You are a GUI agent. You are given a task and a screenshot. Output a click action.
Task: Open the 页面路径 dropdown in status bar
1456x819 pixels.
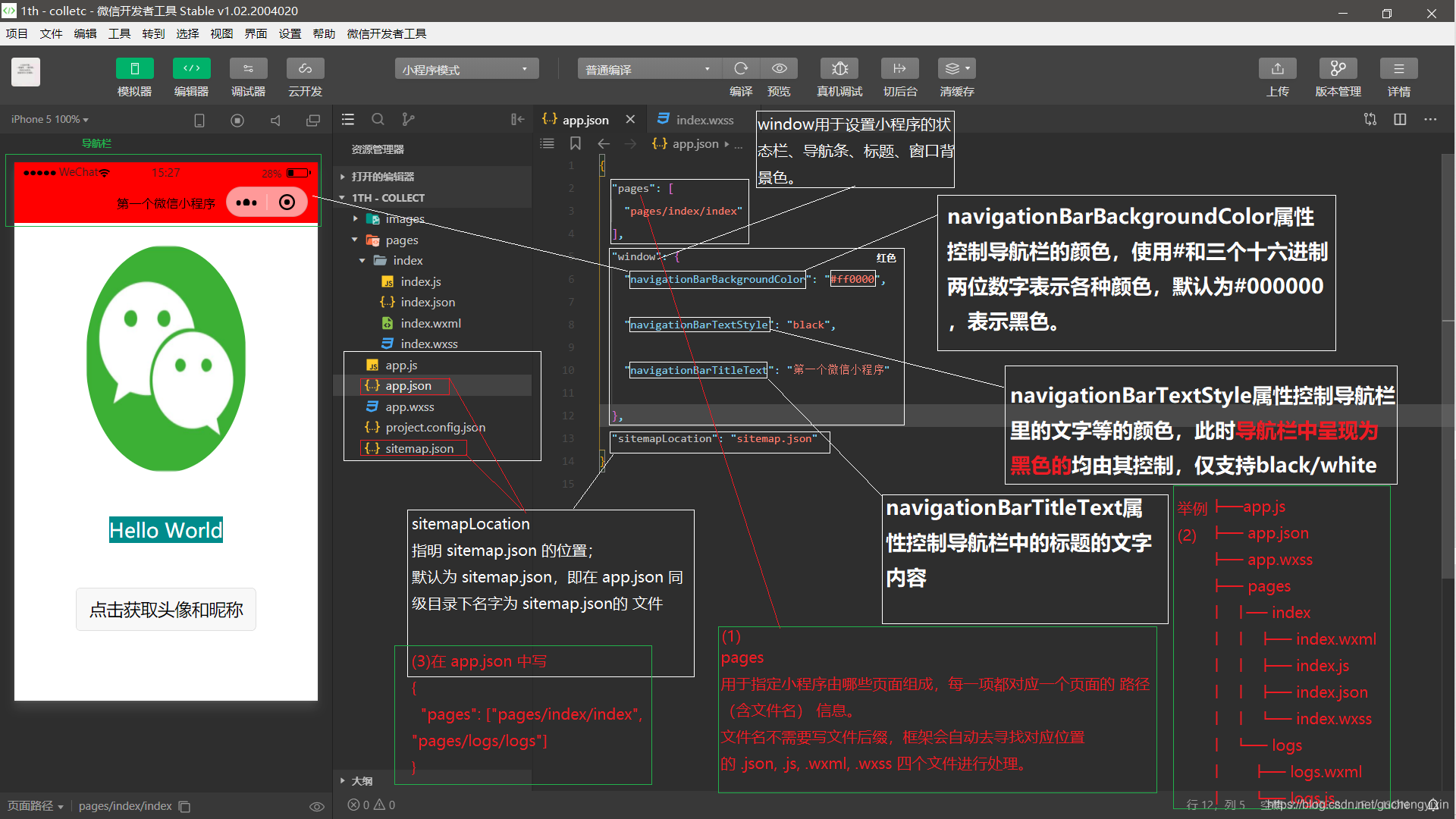click(35, 806)
